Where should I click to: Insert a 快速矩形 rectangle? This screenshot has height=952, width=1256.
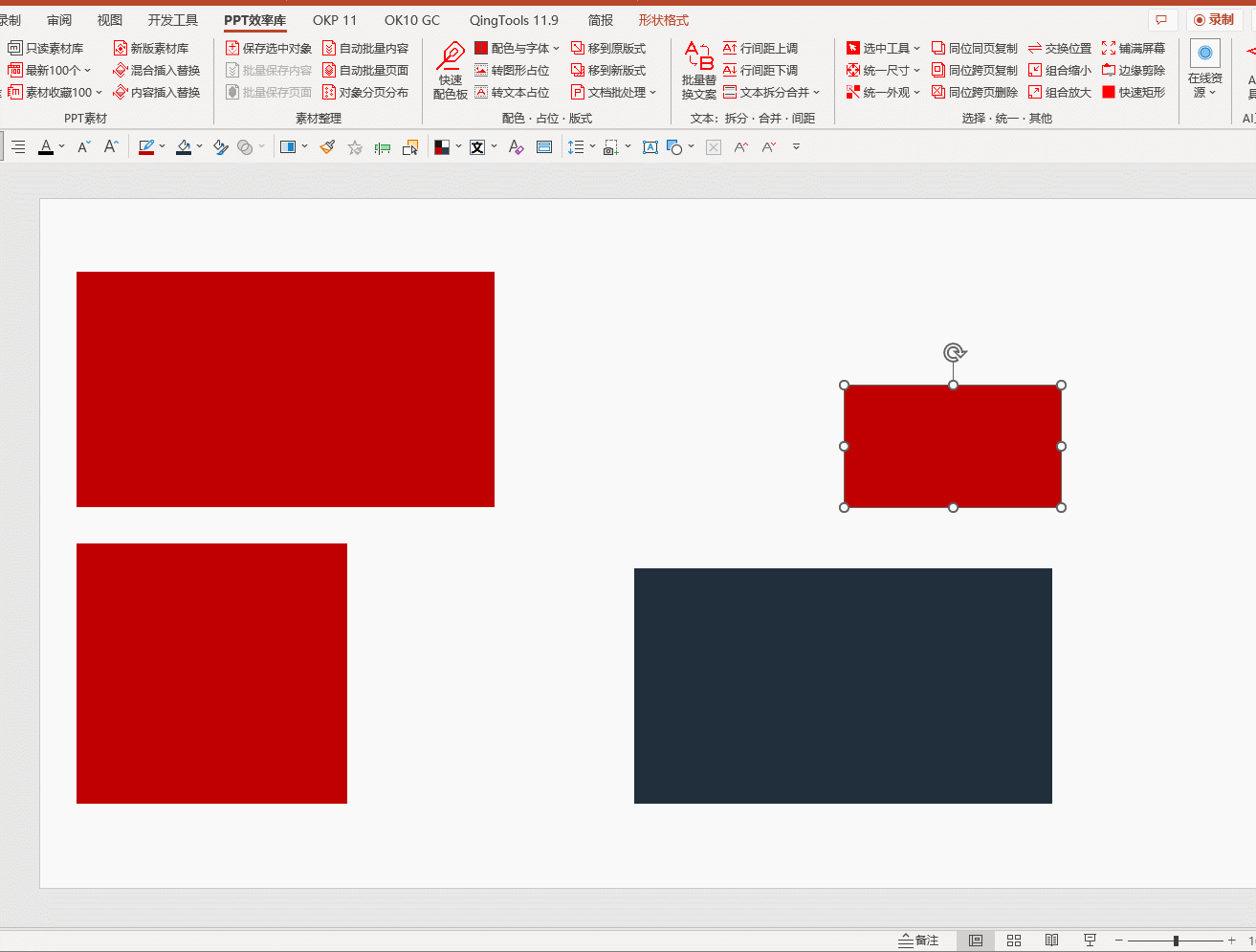coord(1134,92)
